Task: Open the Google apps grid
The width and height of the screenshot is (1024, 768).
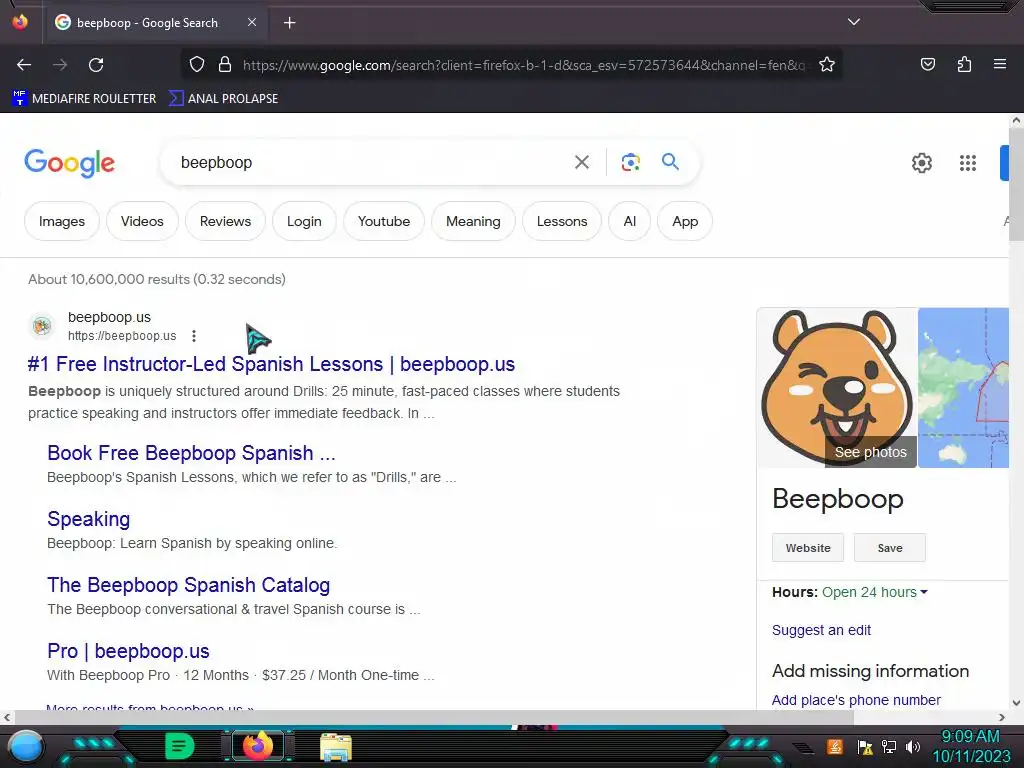Action: click(x=968, y=163)
